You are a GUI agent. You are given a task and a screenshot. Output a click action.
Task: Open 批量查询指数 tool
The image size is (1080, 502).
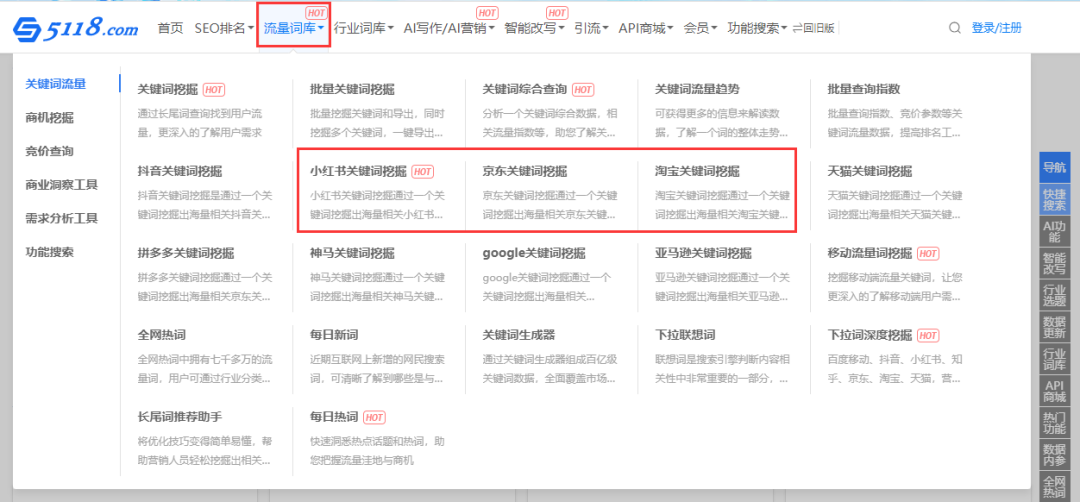864,90
